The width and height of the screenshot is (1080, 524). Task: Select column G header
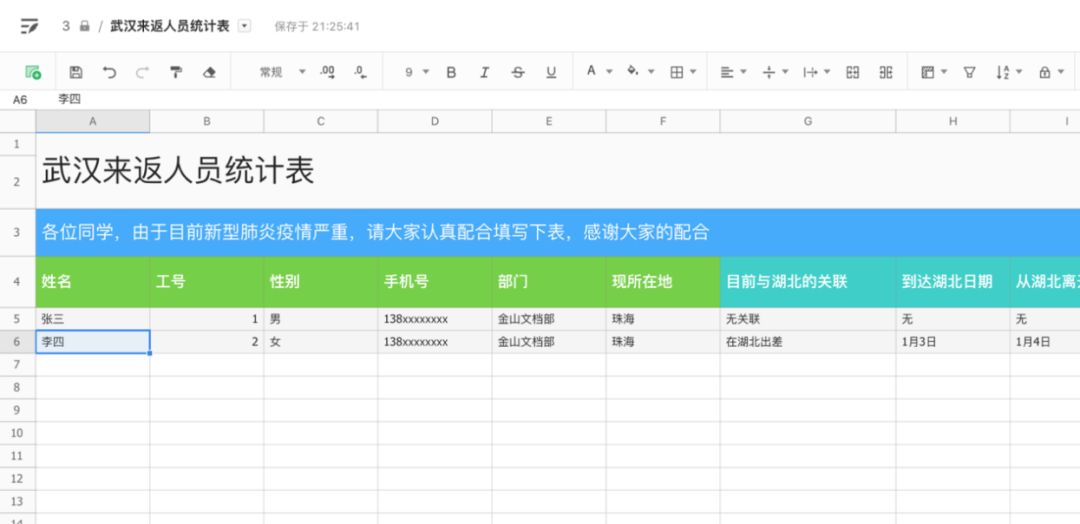(x=808, y=121)
